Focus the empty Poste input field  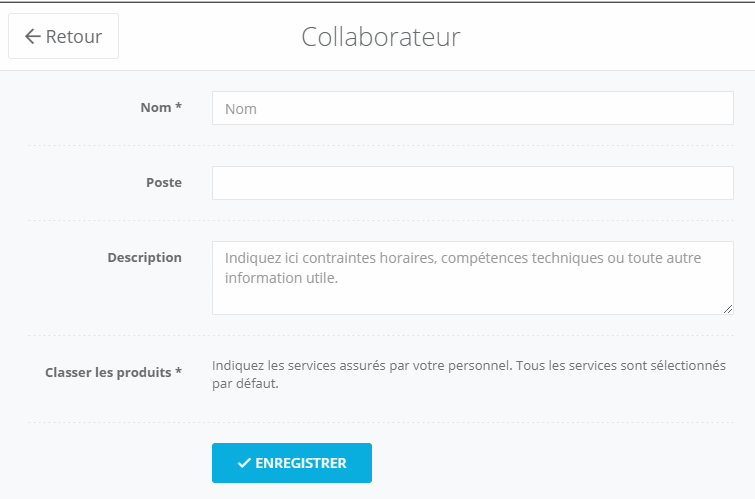(x=473, y=183)
